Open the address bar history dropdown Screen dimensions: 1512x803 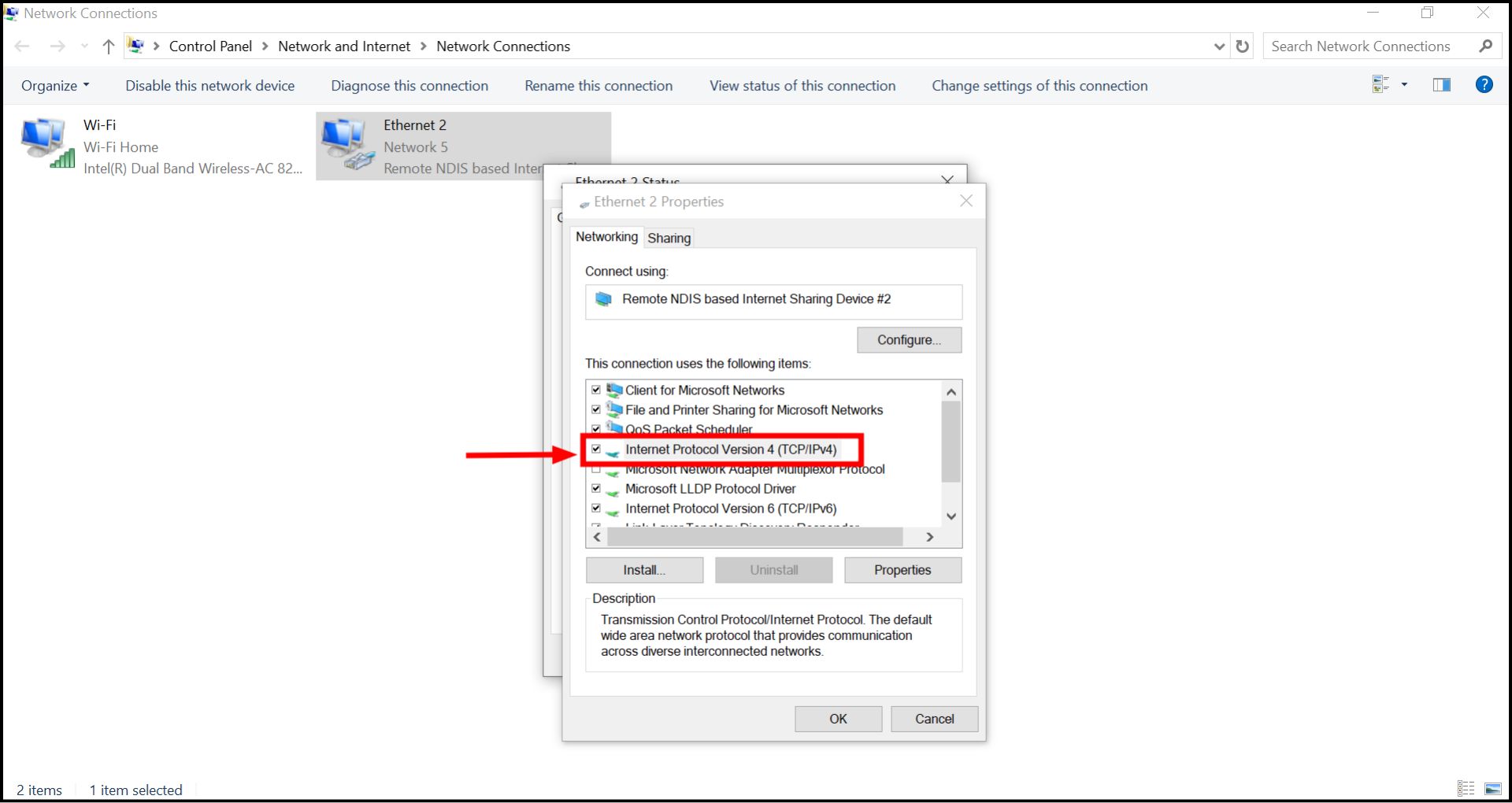point(1219,46)
